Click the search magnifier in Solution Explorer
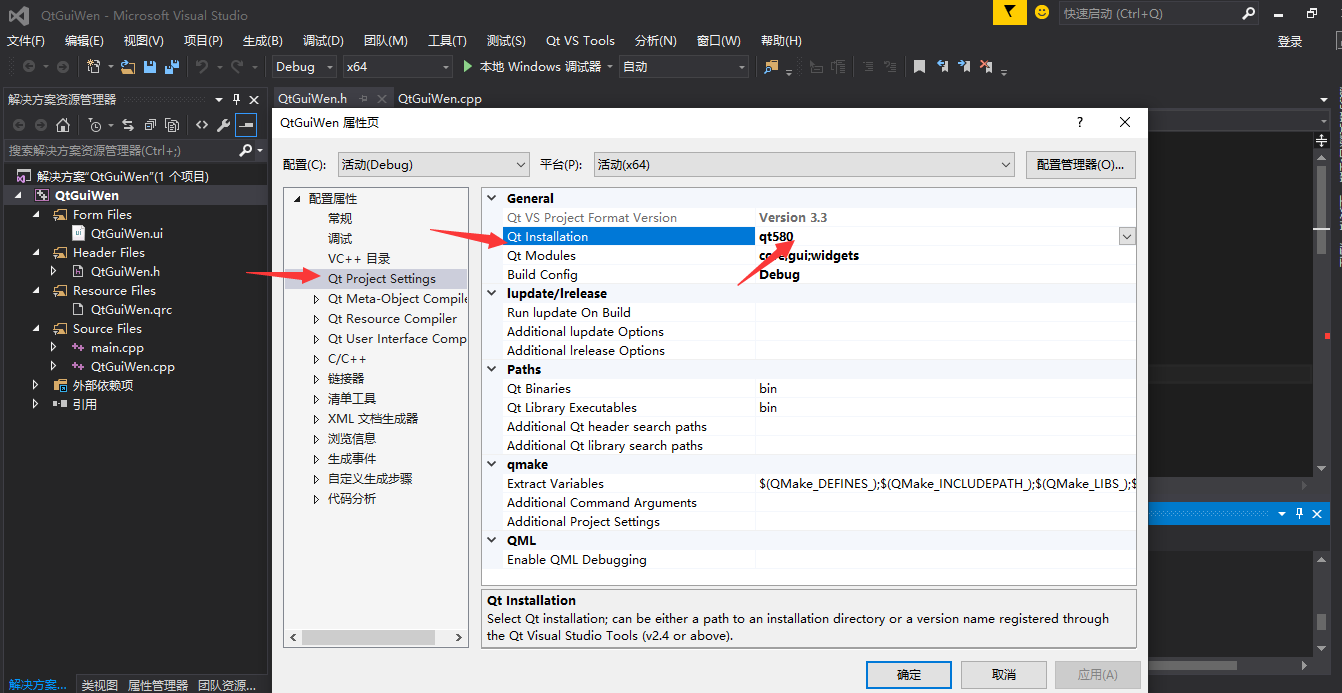 pyautogui.click(x=245, y=150)
